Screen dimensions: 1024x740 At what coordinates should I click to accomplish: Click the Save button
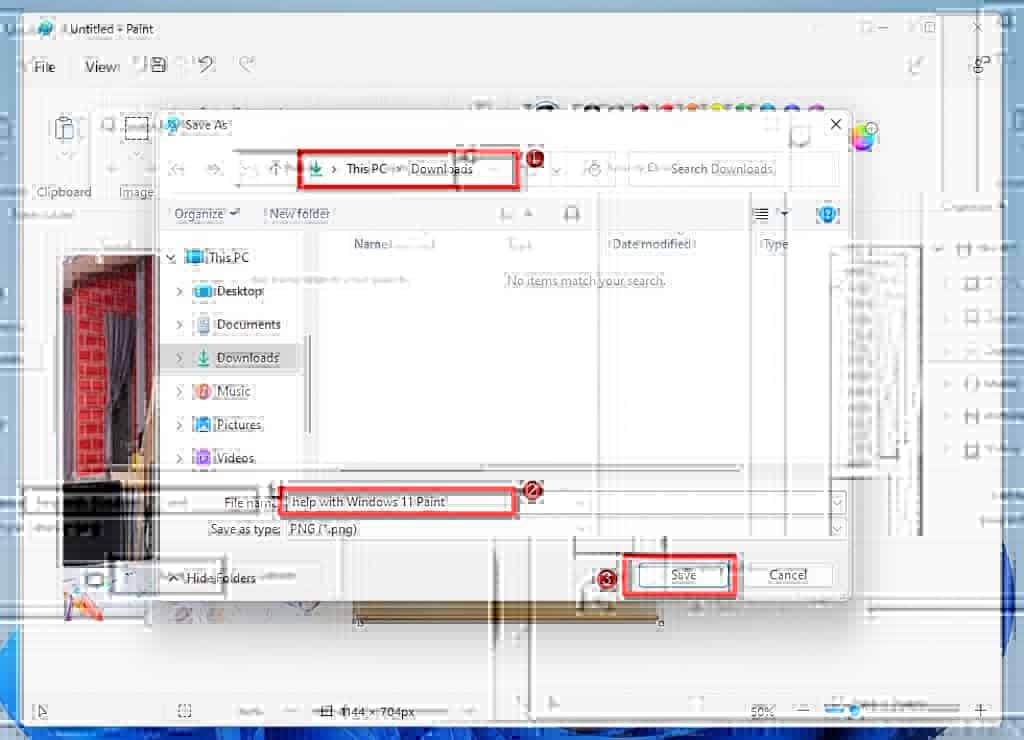click(683, 575)
